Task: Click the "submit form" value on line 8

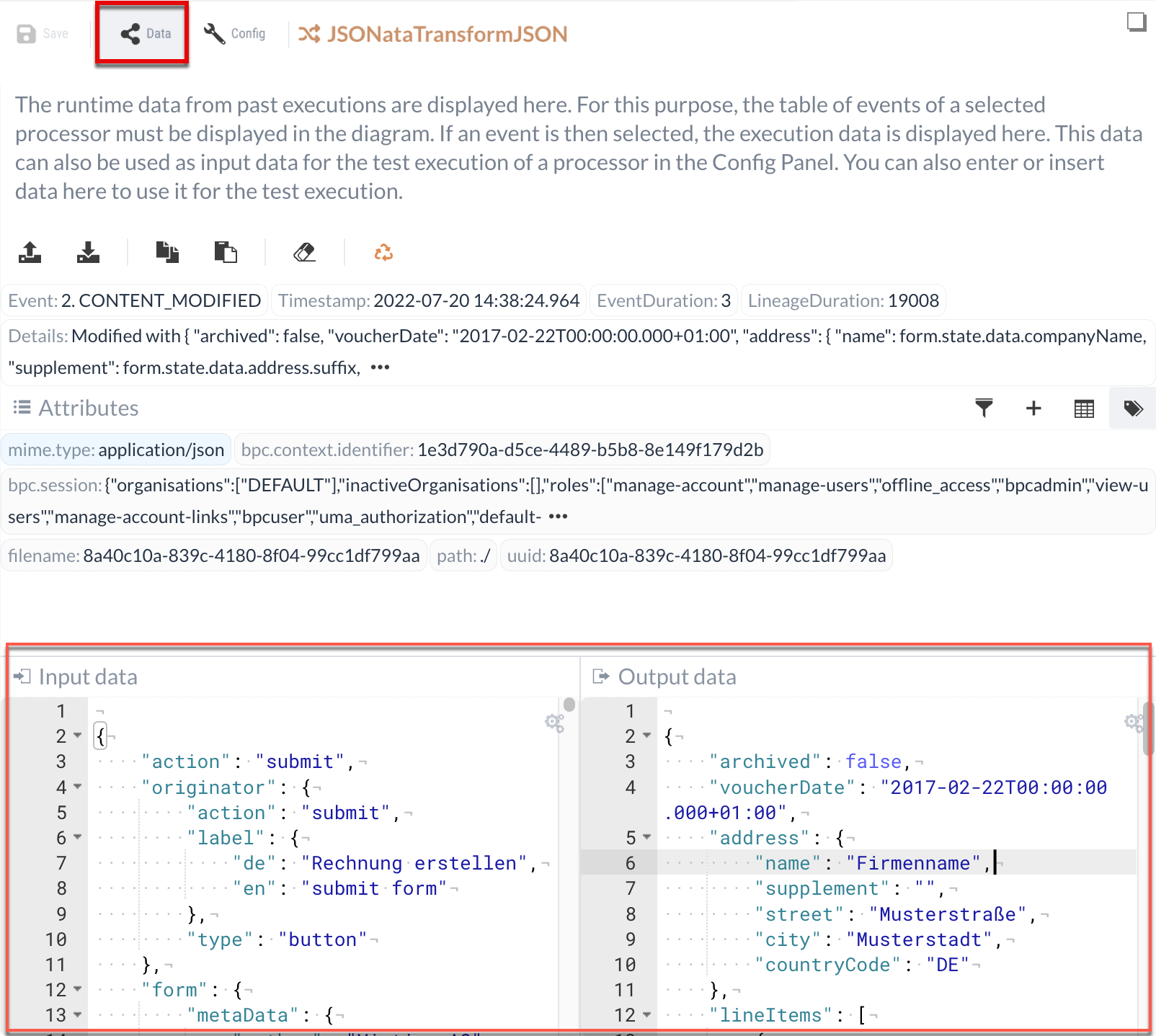Action: tap(374, 888)
